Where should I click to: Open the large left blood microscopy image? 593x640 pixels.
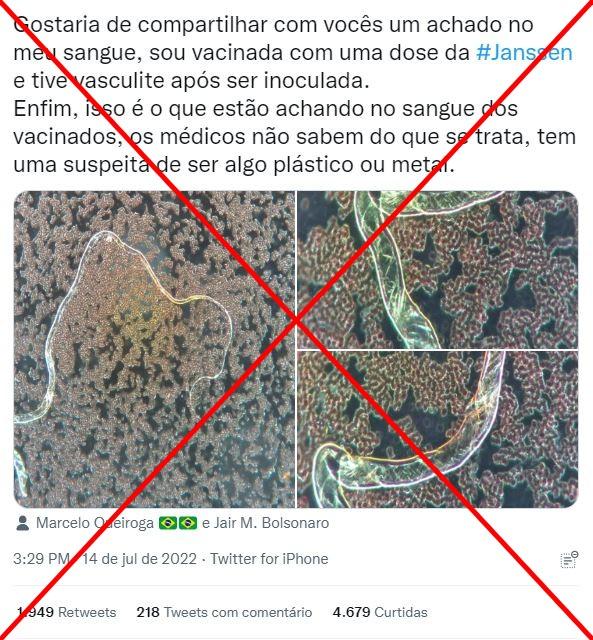(x=154, y=349)
